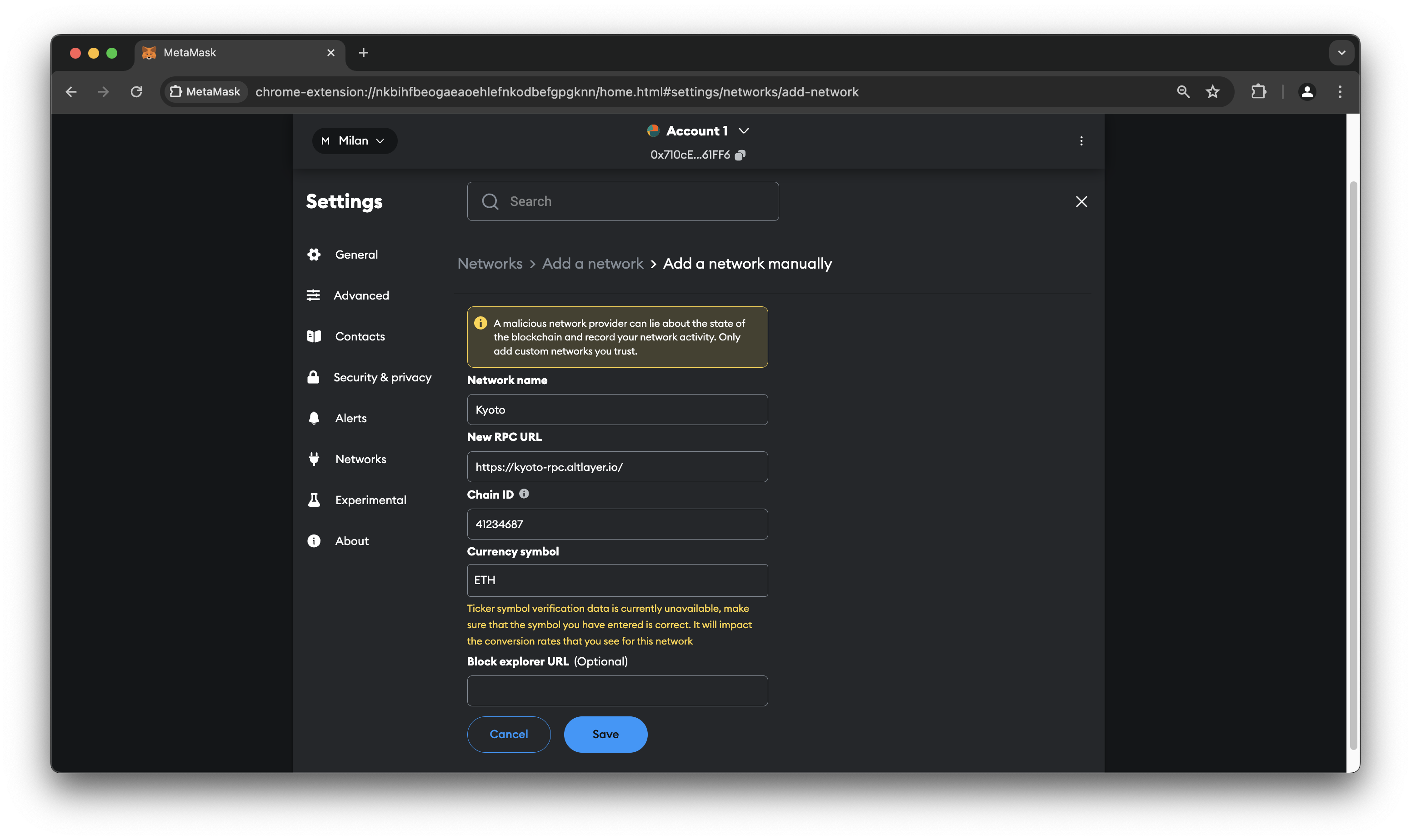Click the General gear icon

pos(314,255)
